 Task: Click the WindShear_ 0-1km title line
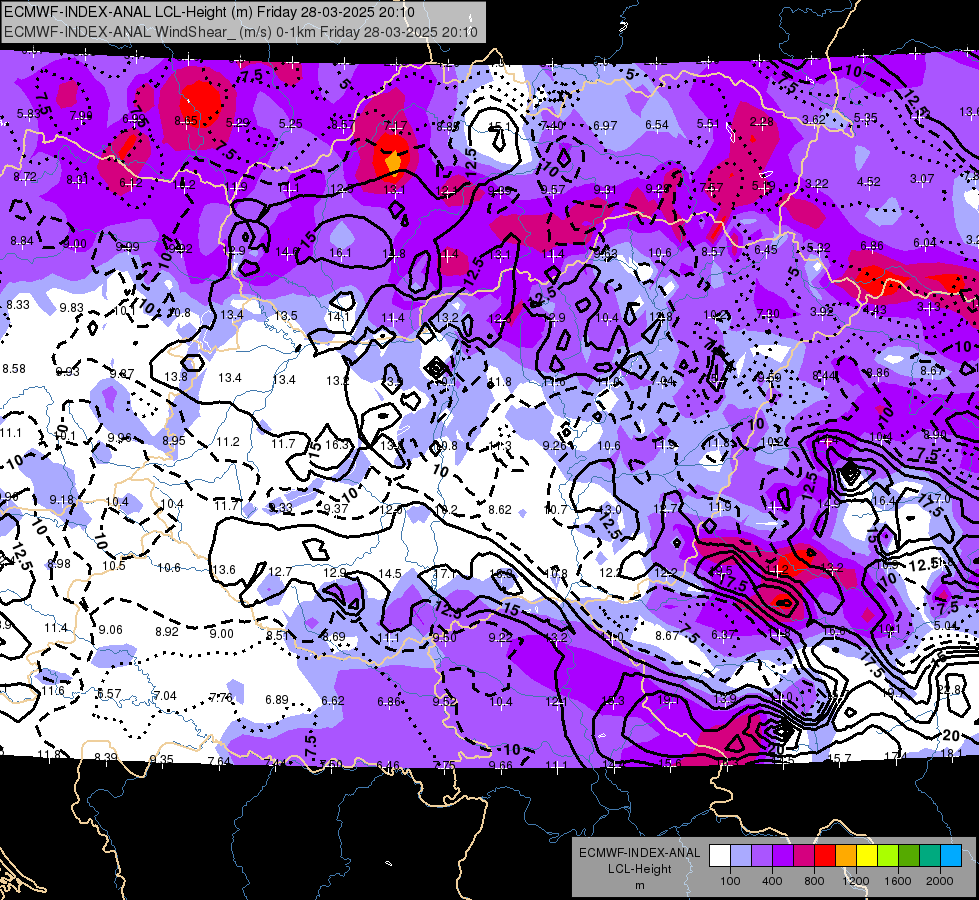pos(240,32)
